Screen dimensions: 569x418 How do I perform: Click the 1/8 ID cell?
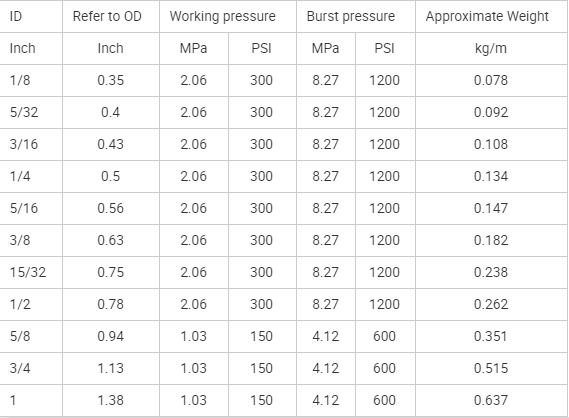[x=31, y=80]
